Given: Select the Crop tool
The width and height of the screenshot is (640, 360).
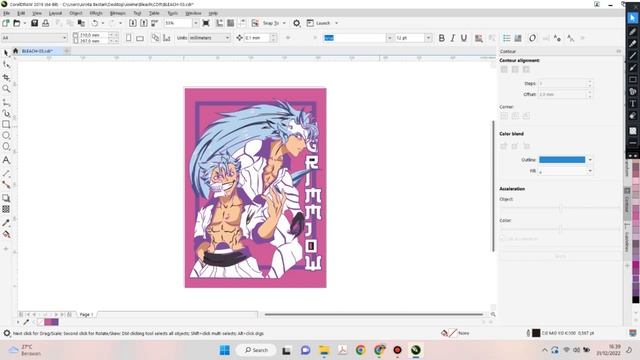Looking at the screenshot, I should (x=6, y=77).
